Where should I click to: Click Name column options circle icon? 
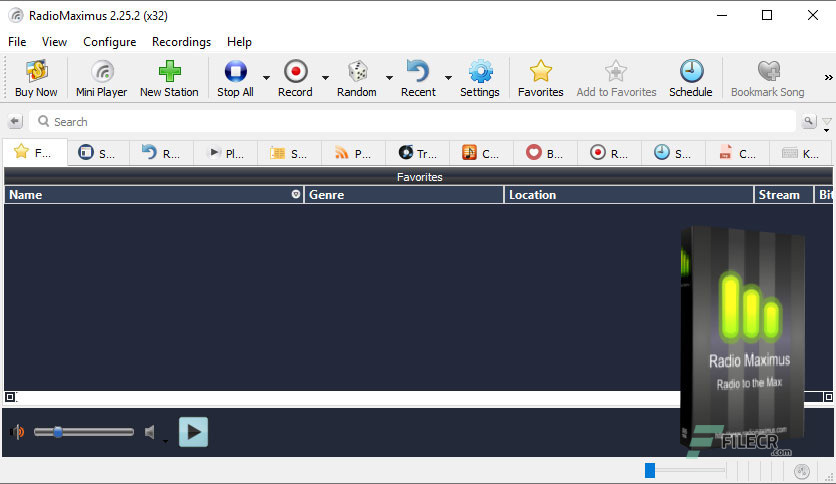[296, 194]
